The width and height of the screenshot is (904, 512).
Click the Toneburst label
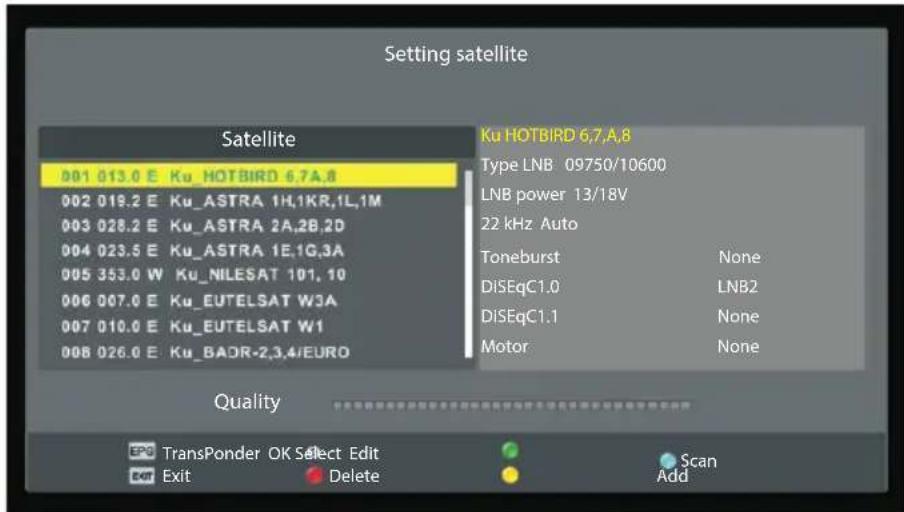tap(520, 257)
